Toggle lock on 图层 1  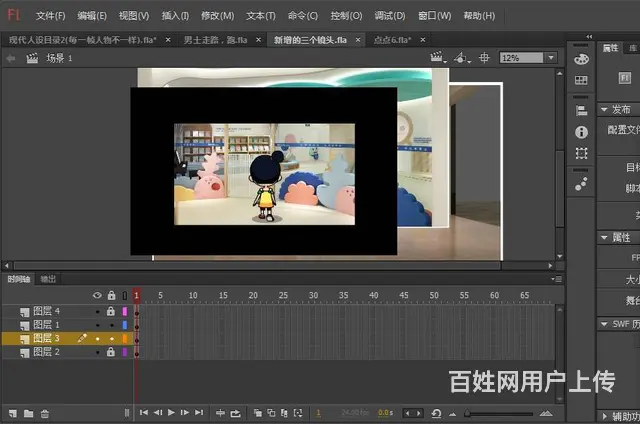coord(111,325)
